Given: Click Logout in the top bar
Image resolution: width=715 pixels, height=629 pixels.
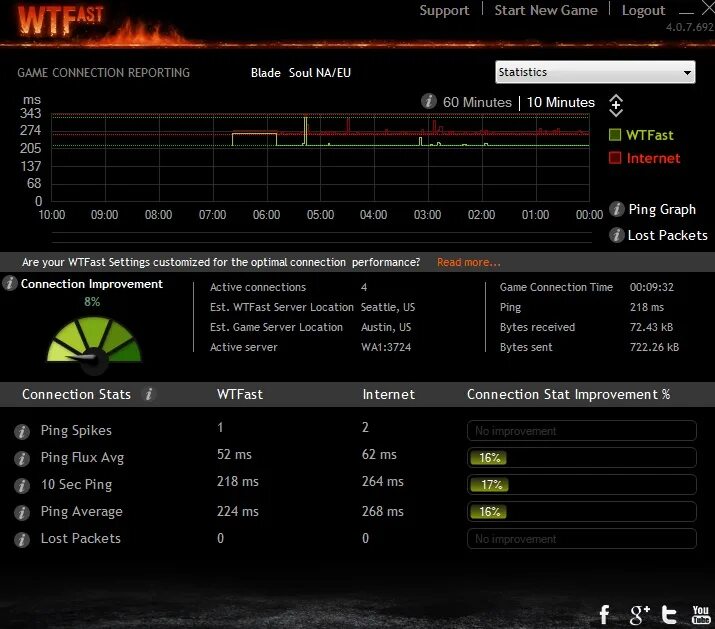Looking at the screenshot, I should pyautogui.click(x=643, y=10).
